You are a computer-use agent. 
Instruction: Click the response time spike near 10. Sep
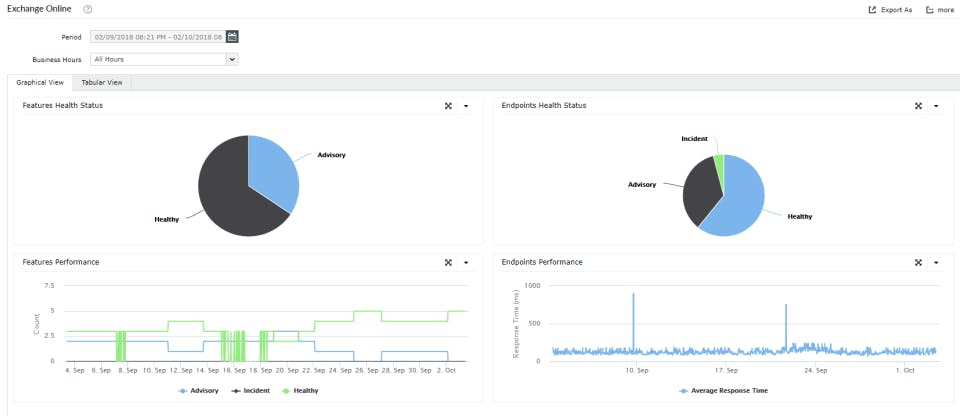[x=633, y=322]
